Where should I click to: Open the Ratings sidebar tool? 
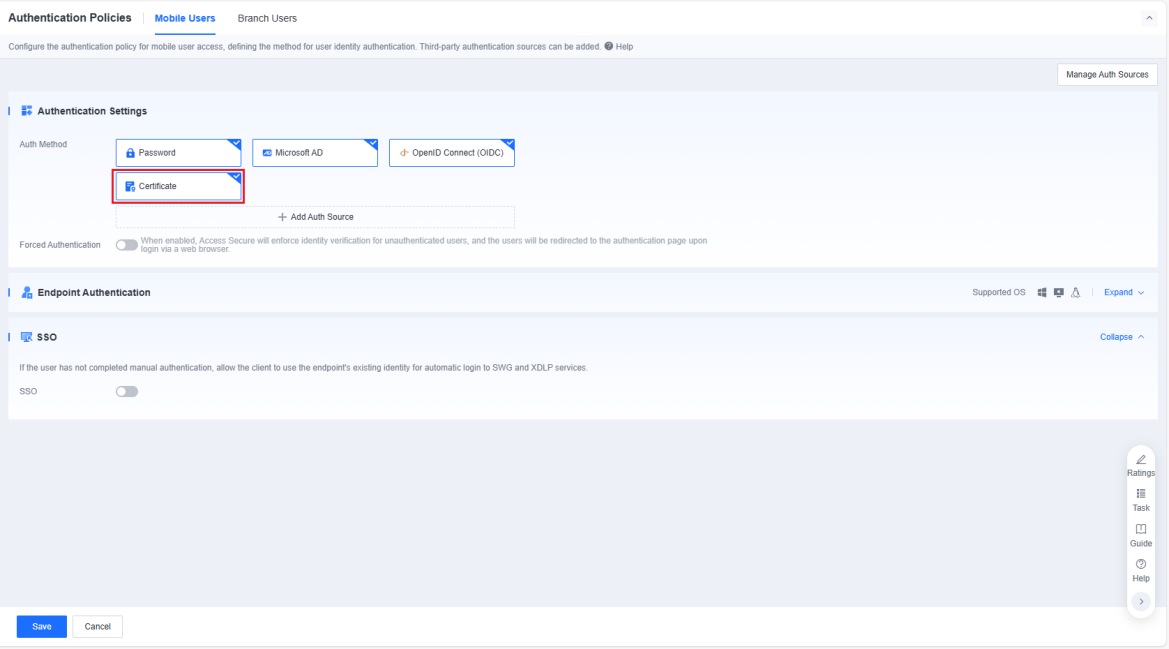[1141, 466]
